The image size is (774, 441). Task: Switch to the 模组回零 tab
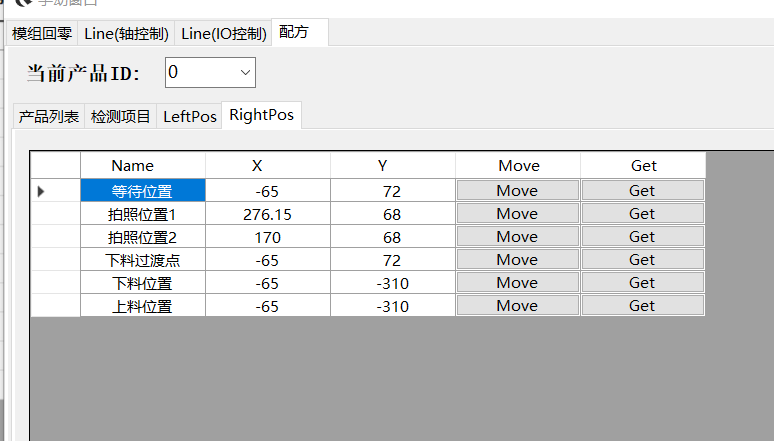(42, 33)
